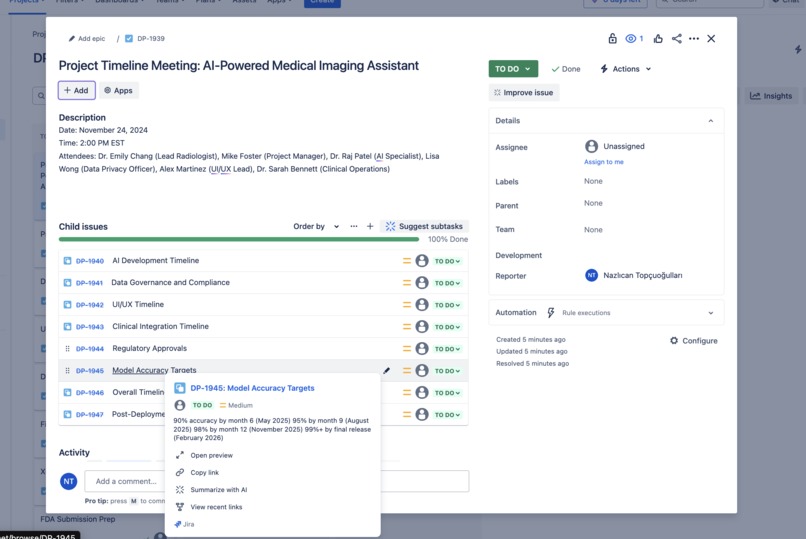Click Clinical Integration Timeline issue title
This screenshot has width=806, height=539.
click(160, 326)
